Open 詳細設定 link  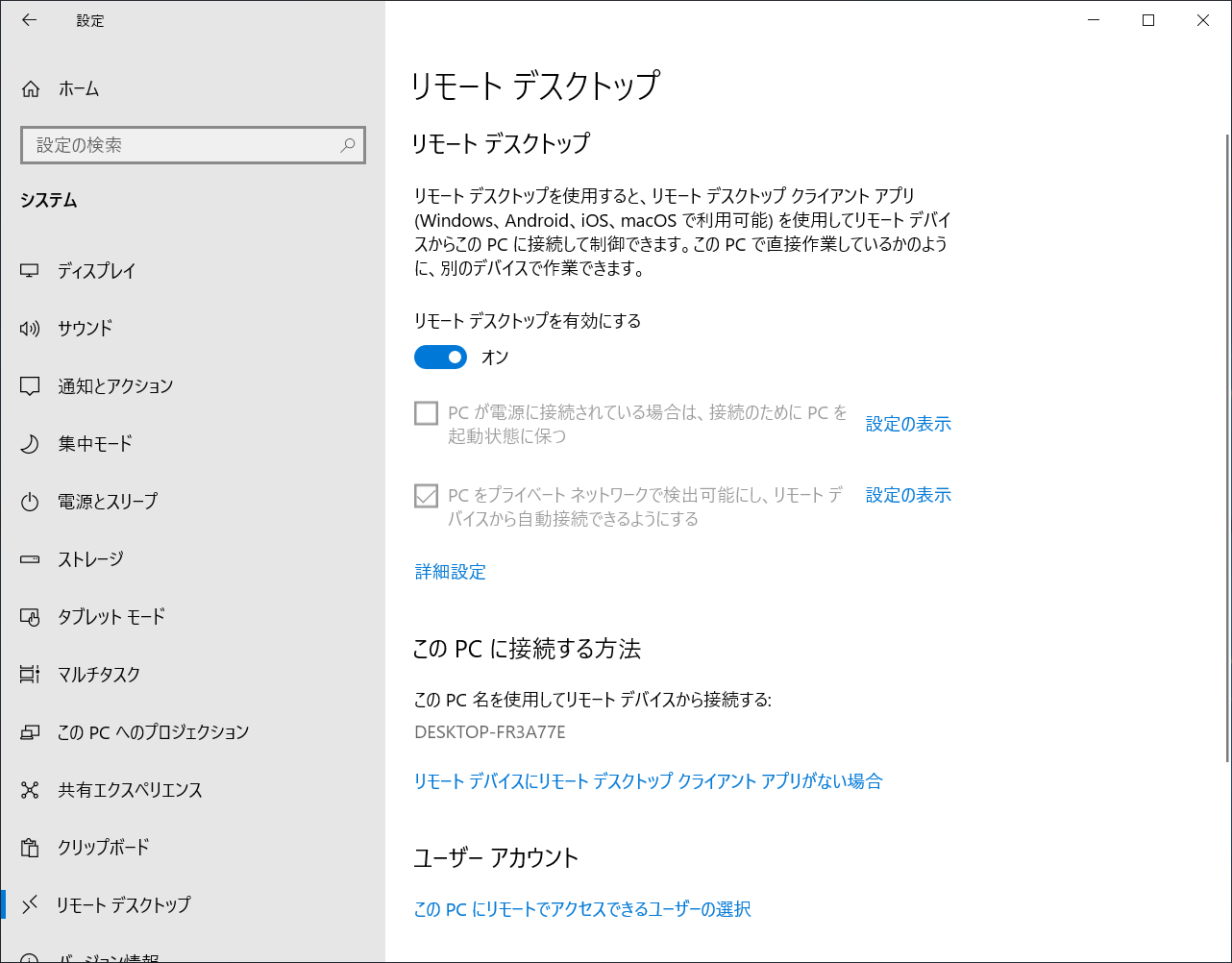point(450,572)
